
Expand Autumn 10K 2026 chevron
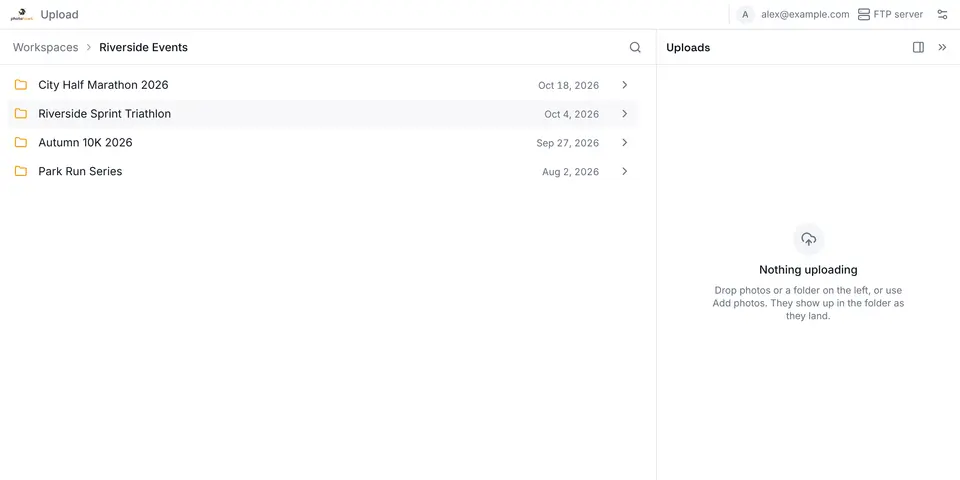pos(624,143)
